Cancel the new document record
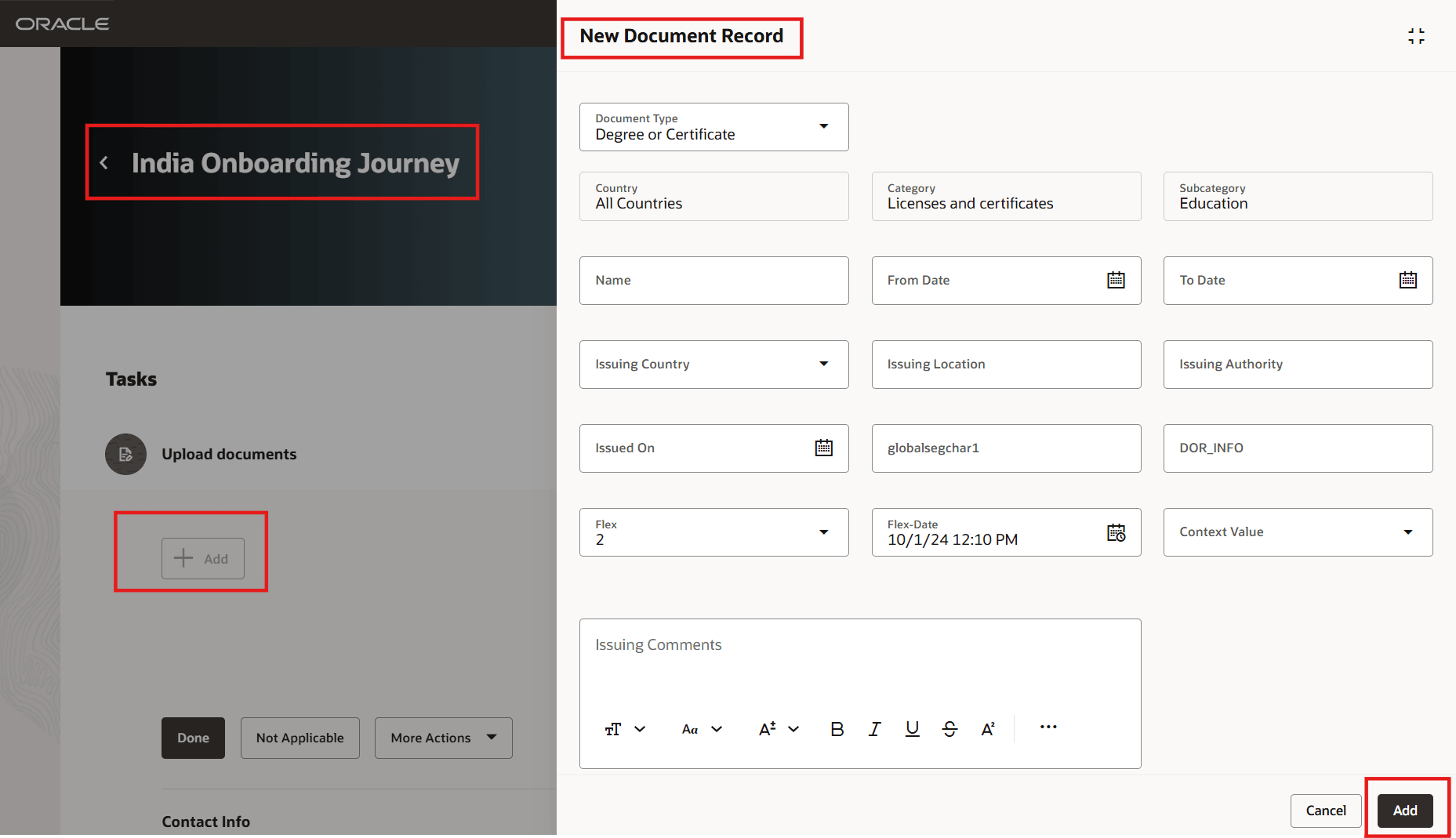1456x838 pixels. pos(1326,811)
